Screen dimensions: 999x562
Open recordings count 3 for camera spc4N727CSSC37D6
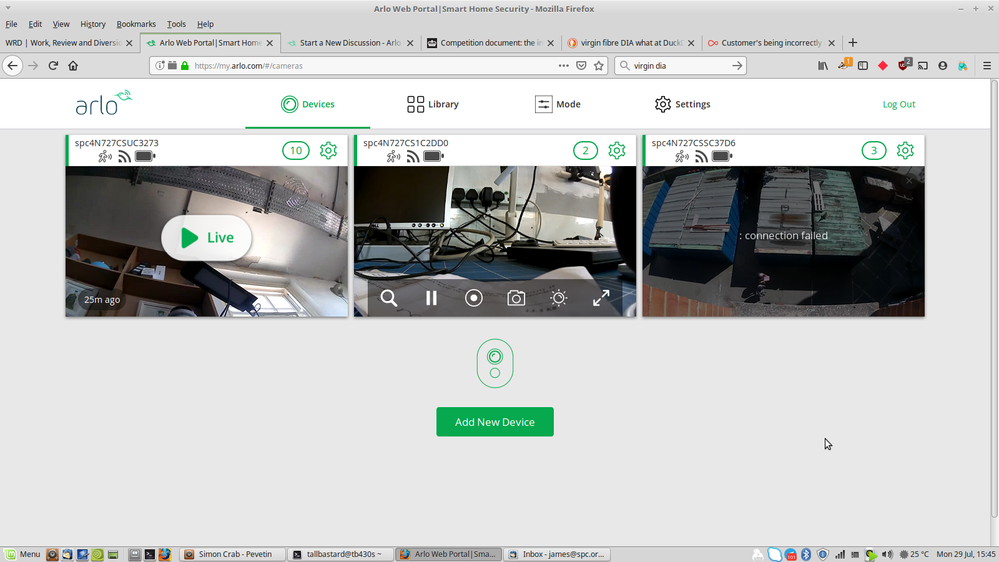click(x=874, y=150)
